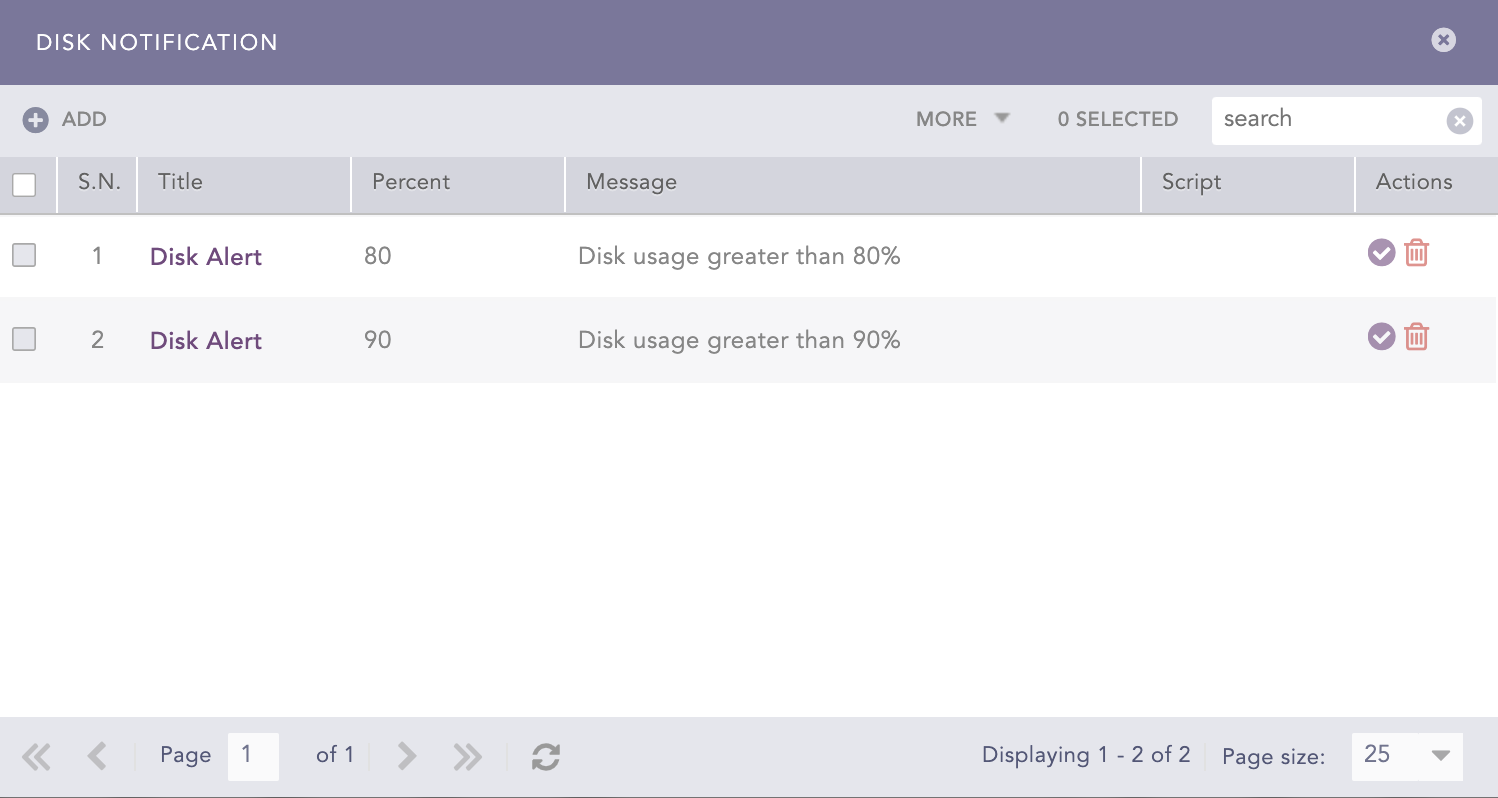Click the checkmark icon for 90% alert

point(1381,337)
